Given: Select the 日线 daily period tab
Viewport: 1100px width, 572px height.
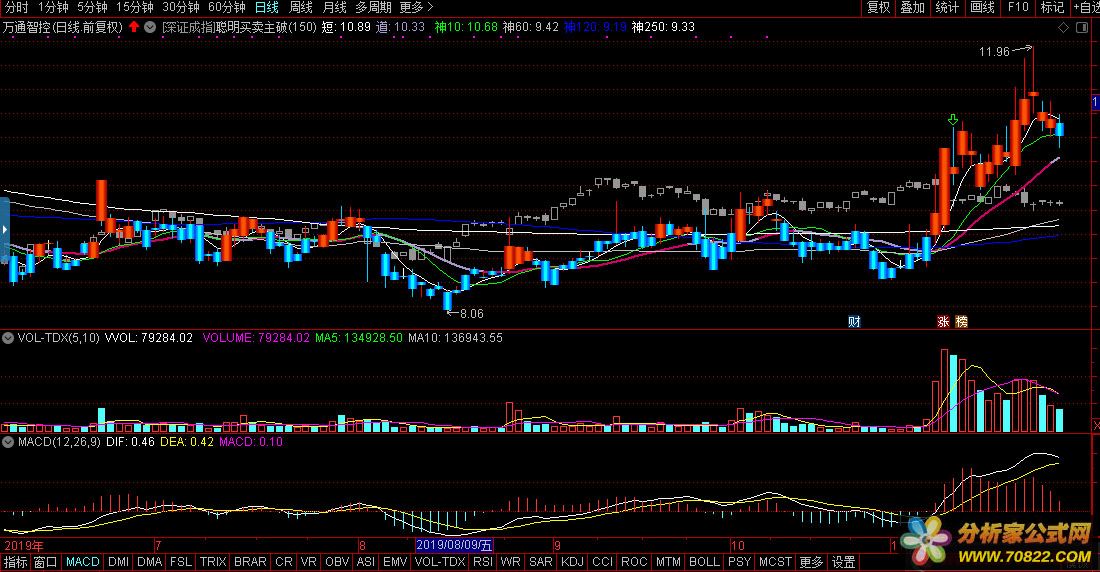Looking at the screenshot, I should [267, 7].
